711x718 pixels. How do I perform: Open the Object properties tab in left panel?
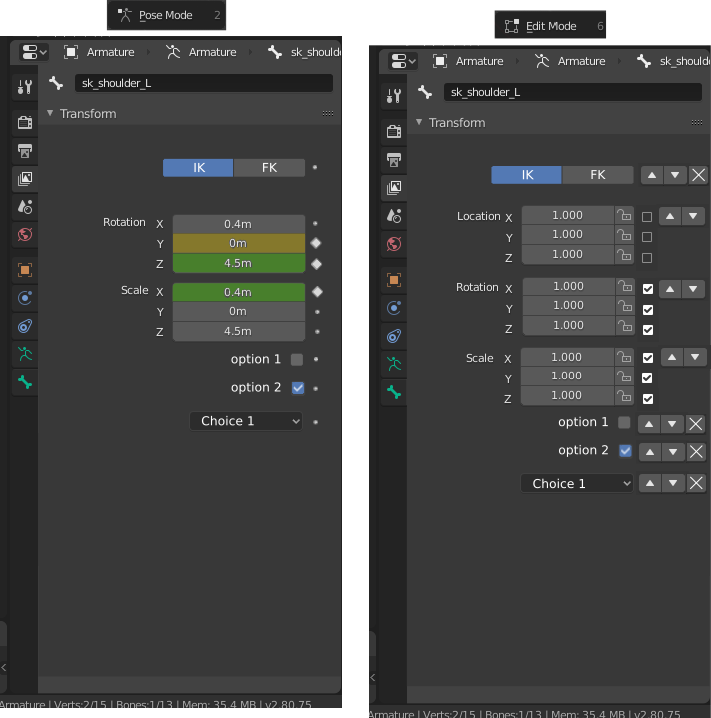click(x=25, y=270)
